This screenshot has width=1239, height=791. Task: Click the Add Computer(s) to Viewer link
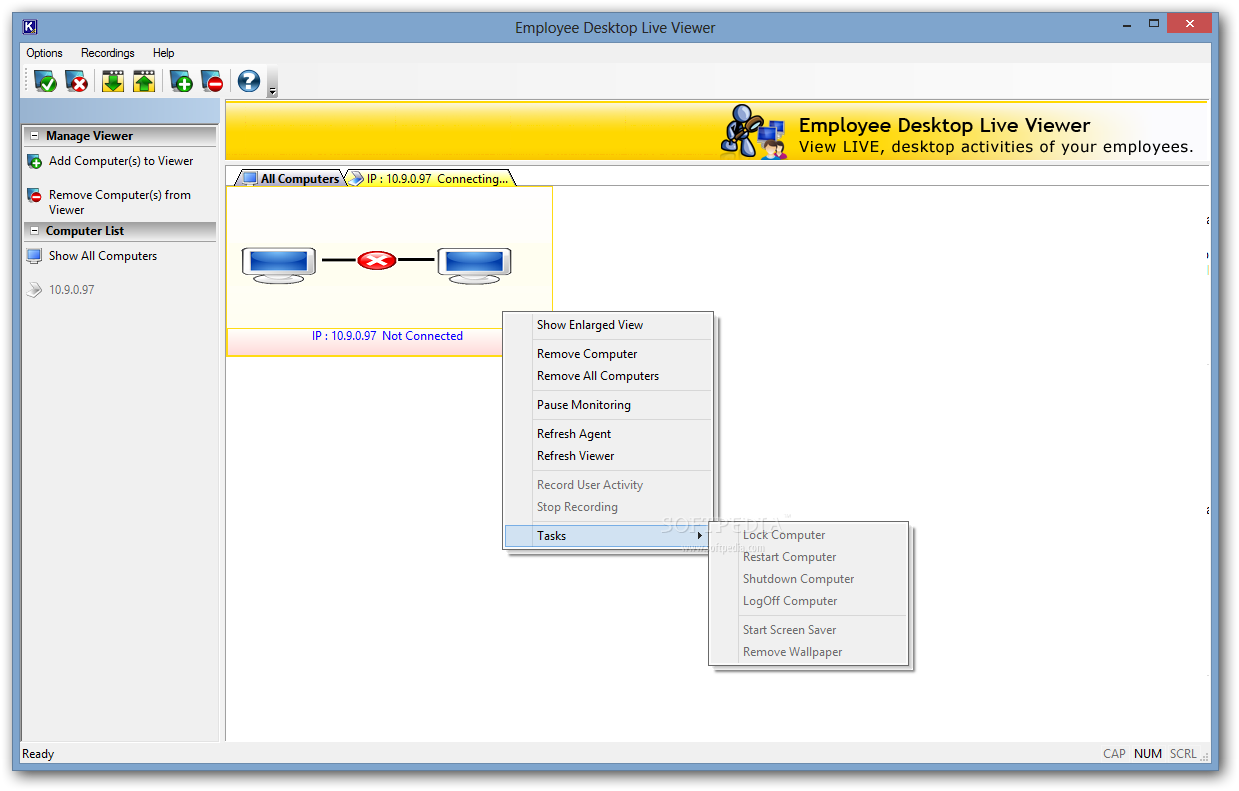point(121,161)
